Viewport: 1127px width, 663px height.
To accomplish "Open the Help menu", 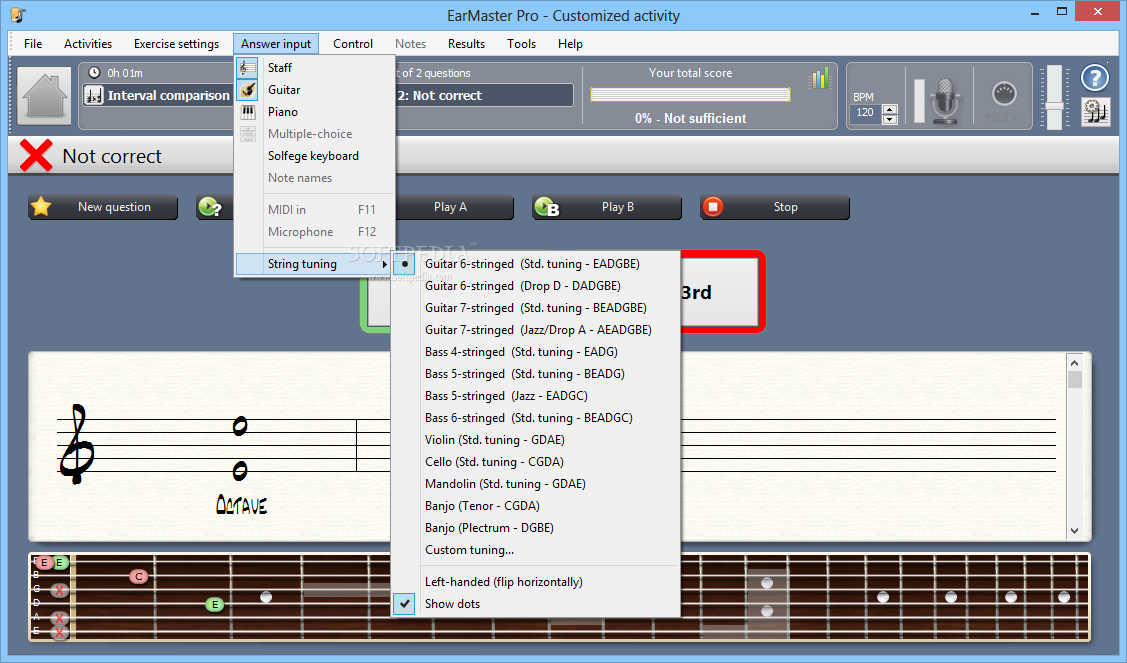I will coord(570,44).
